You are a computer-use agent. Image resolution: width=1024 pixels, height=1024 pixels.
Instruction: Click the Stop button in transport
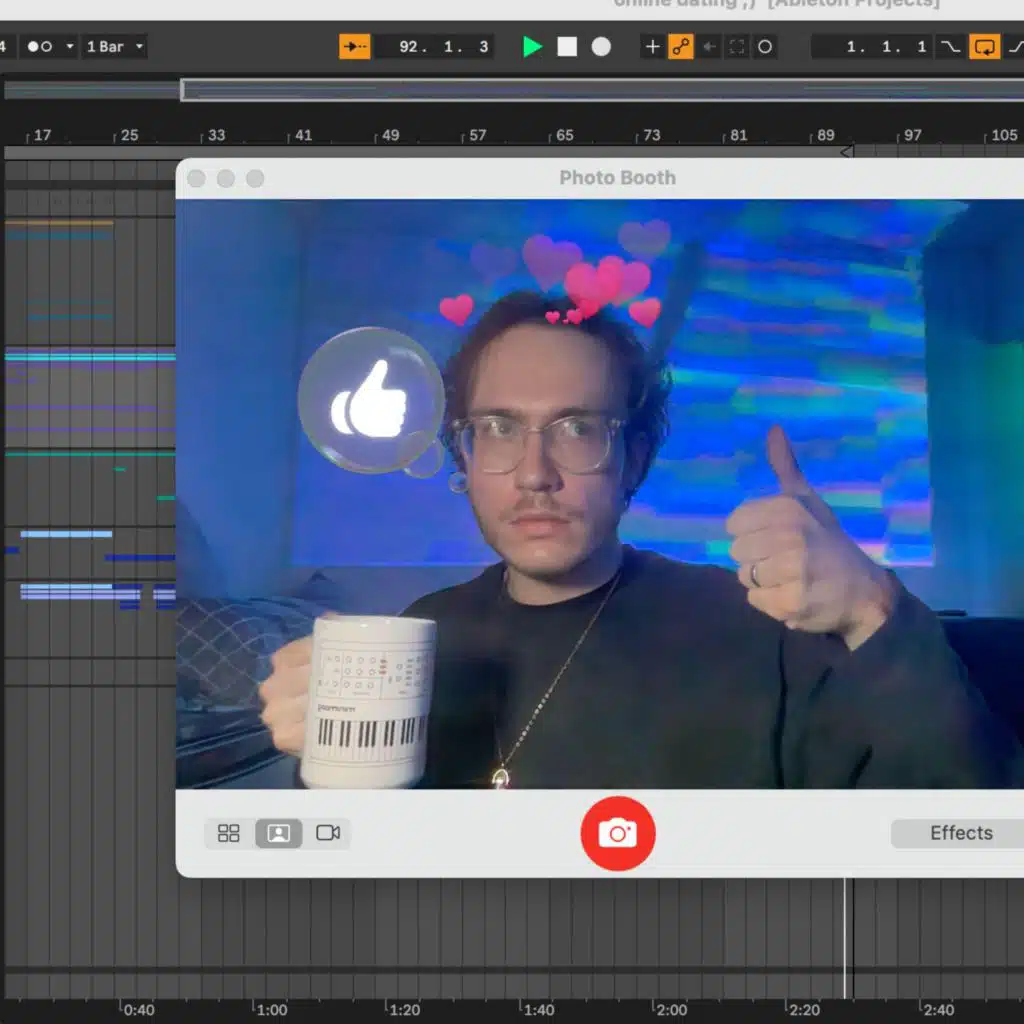tap(567, 47)
